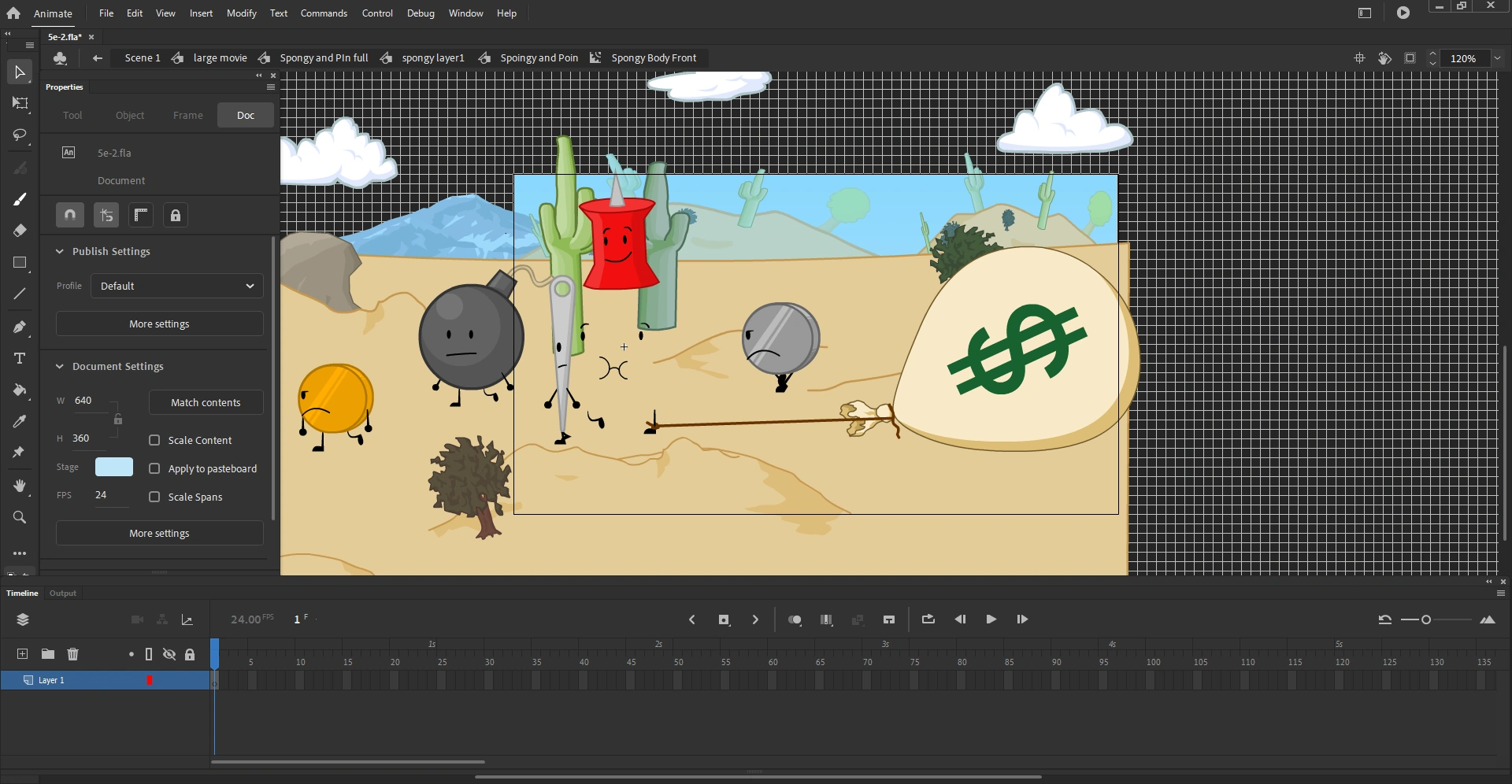The height and width of the screenshot is (784, 1512).
Task: Enable Scale Spans
Action: tap(154, 497)
